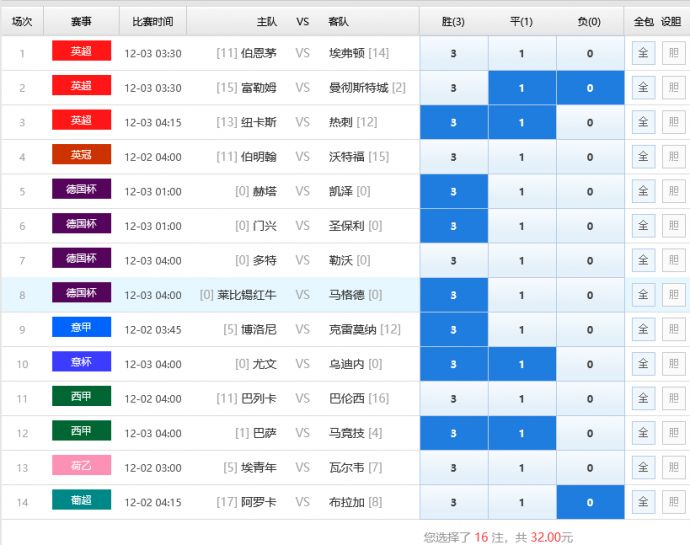
Task: Click 比赛时间 column header
Action: (152, 21)
